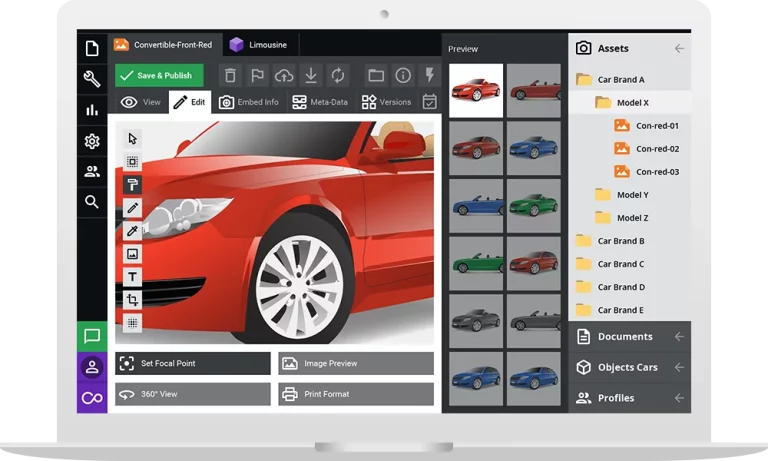Switch to the View tab
768x461 pixels.
click(x=141, y=102)
